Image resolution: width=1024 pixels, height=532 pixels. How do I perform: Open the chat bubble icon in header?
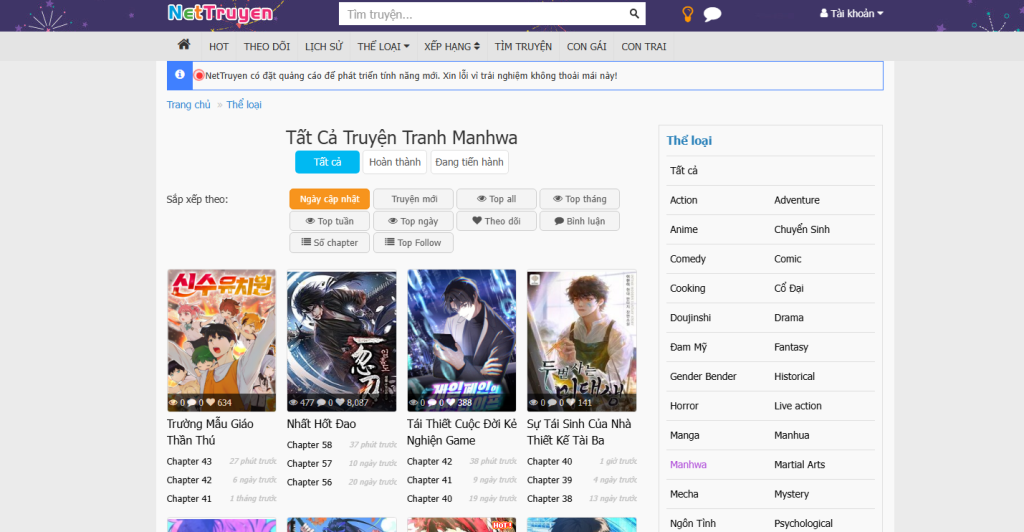[x=712, y=14]
